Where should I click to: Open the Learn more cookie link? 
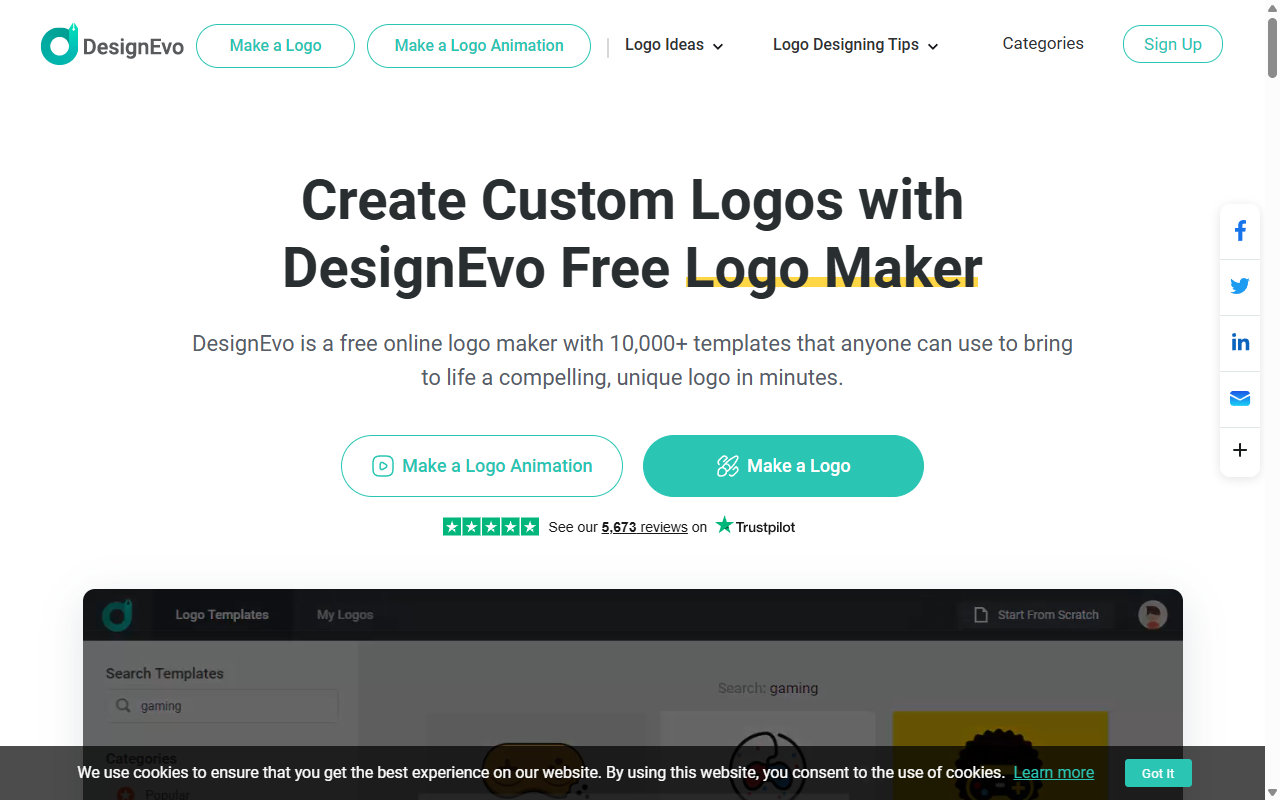pyautogui.click(x=1054, y=772)
